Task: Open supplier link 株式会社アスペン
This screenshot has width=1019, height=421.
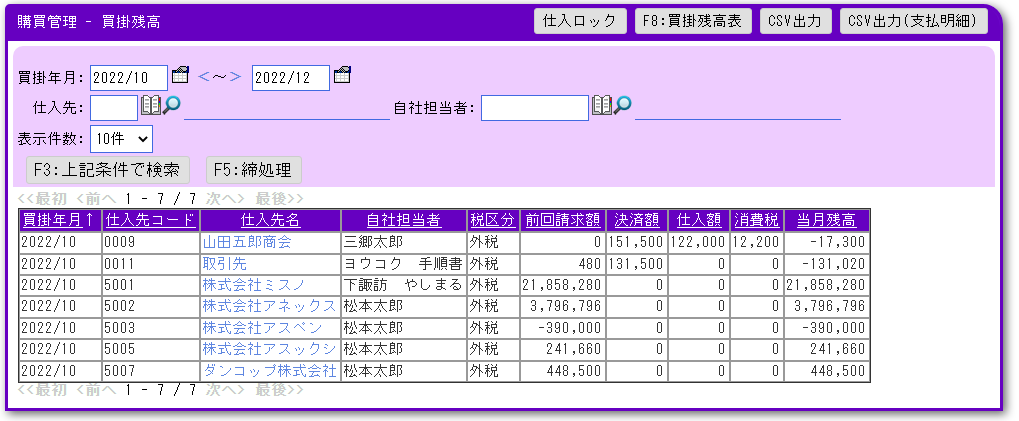Action: (x=262, y=328)
